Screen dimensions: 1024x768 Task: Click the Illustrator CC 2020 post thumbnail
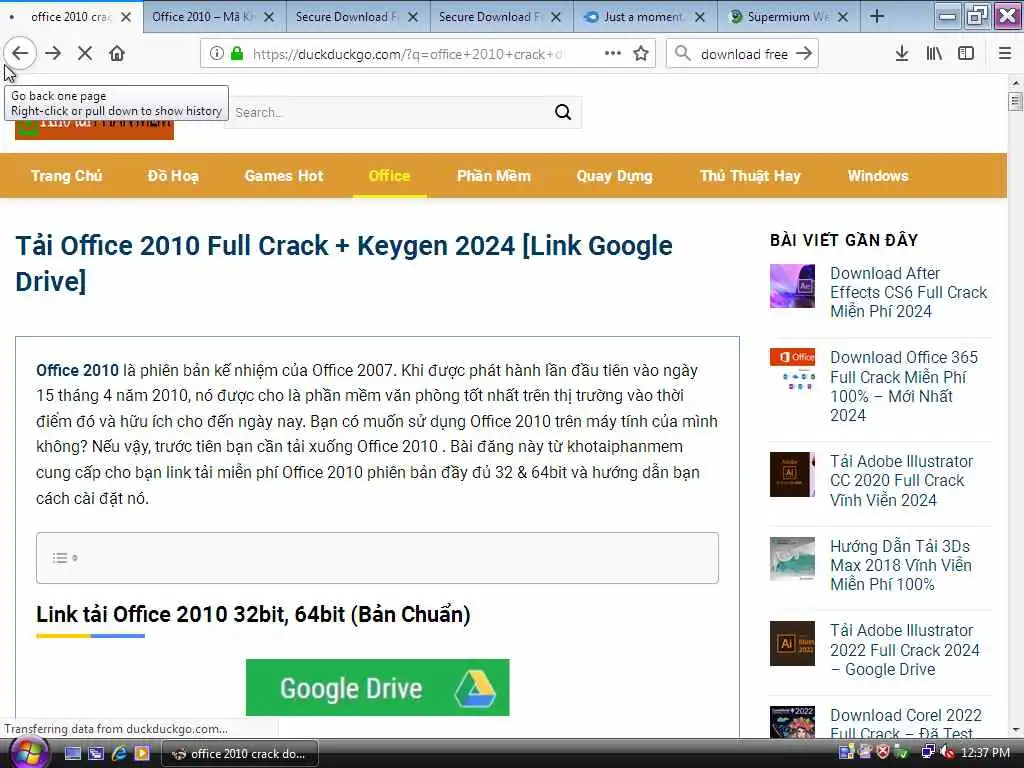point(792,474)
